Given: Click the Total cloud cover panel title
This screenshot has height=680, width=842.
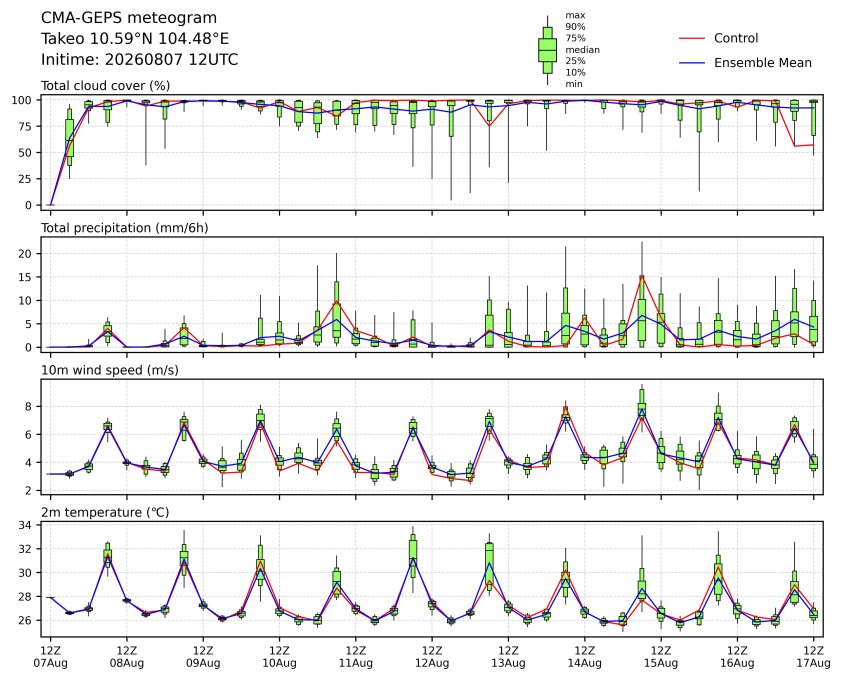Looking at the screenshot, I should coord(106,86).
